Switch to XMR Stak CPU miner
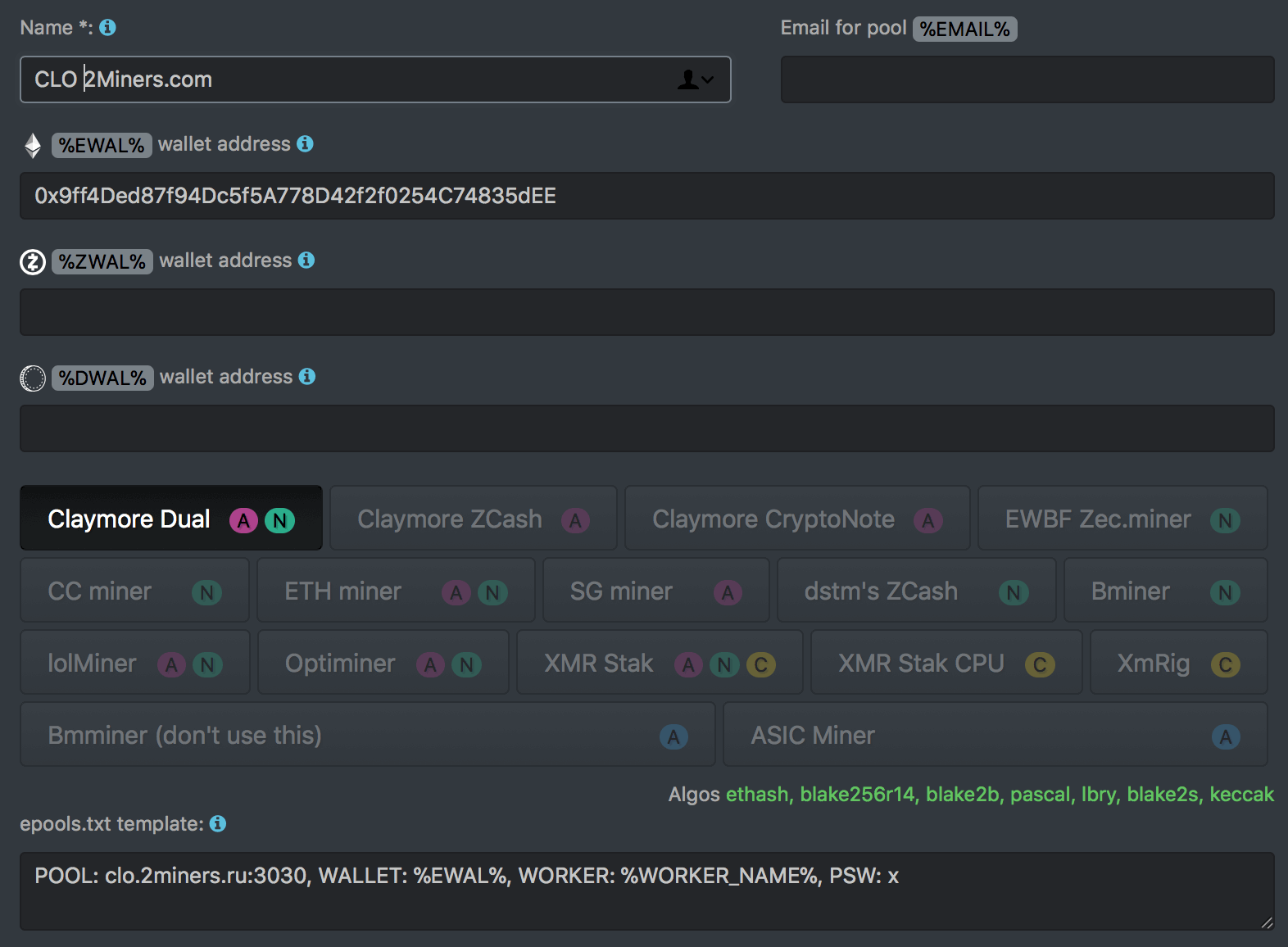 pyautogui.click(x=946, y=663)
